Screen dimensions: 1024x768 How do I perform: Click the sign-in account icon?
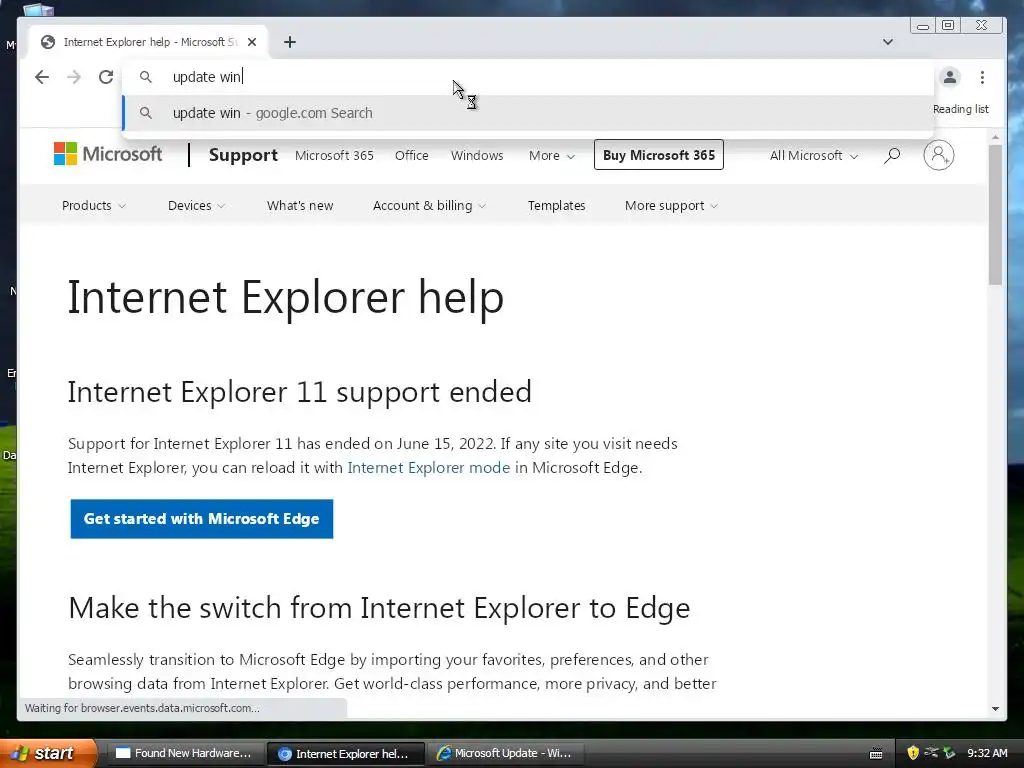(938, 155)
